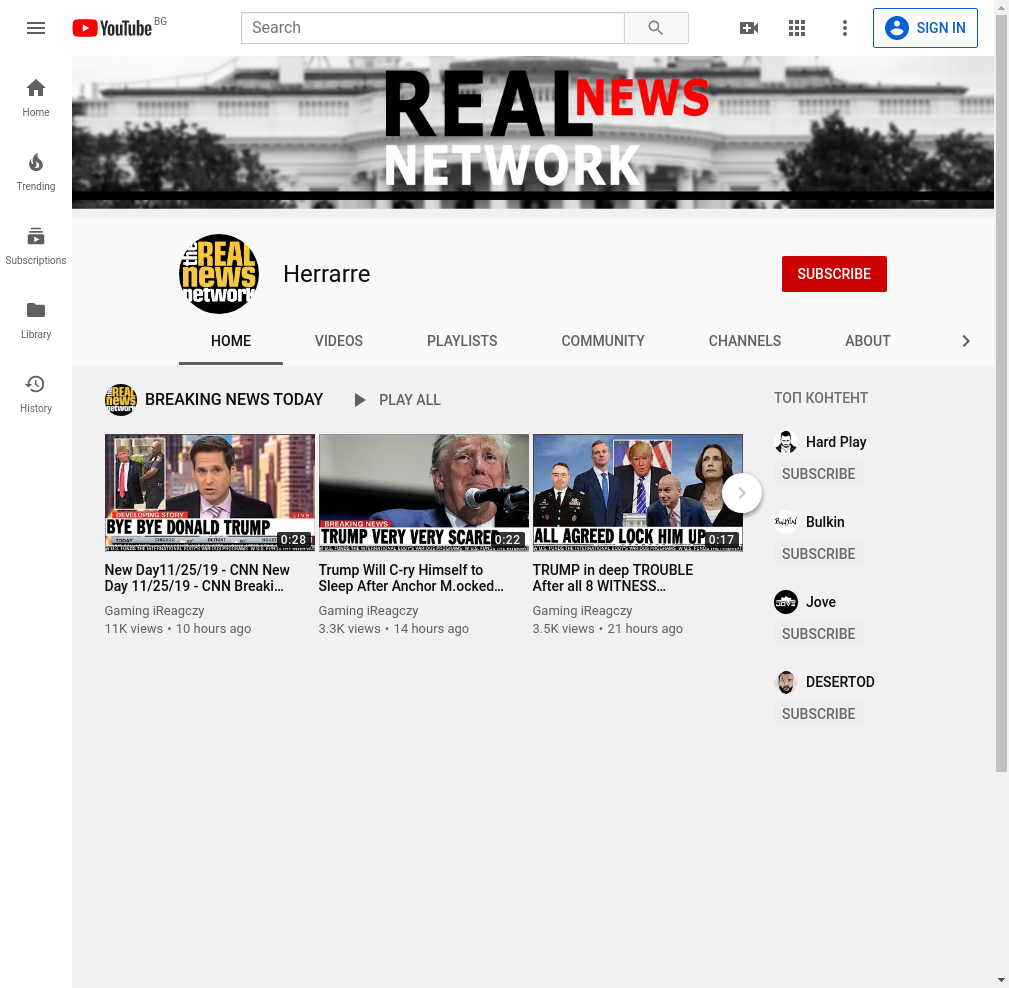Switch to the COMMUNITY tab
Screen dimensions: 1009x988
(603, 341)
